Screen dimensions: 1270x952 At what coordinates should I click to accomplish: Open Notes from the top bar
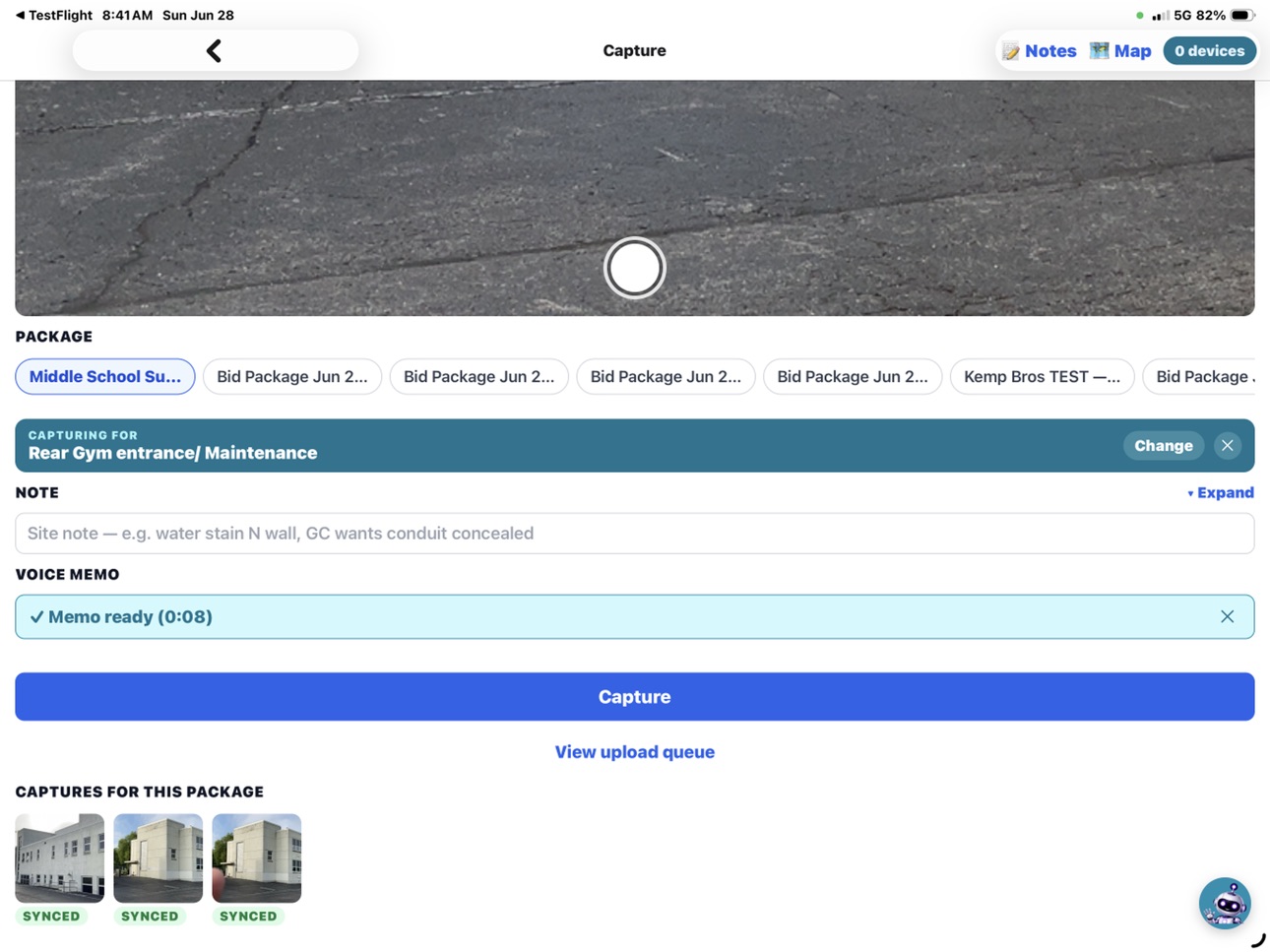pos(1040,51)
